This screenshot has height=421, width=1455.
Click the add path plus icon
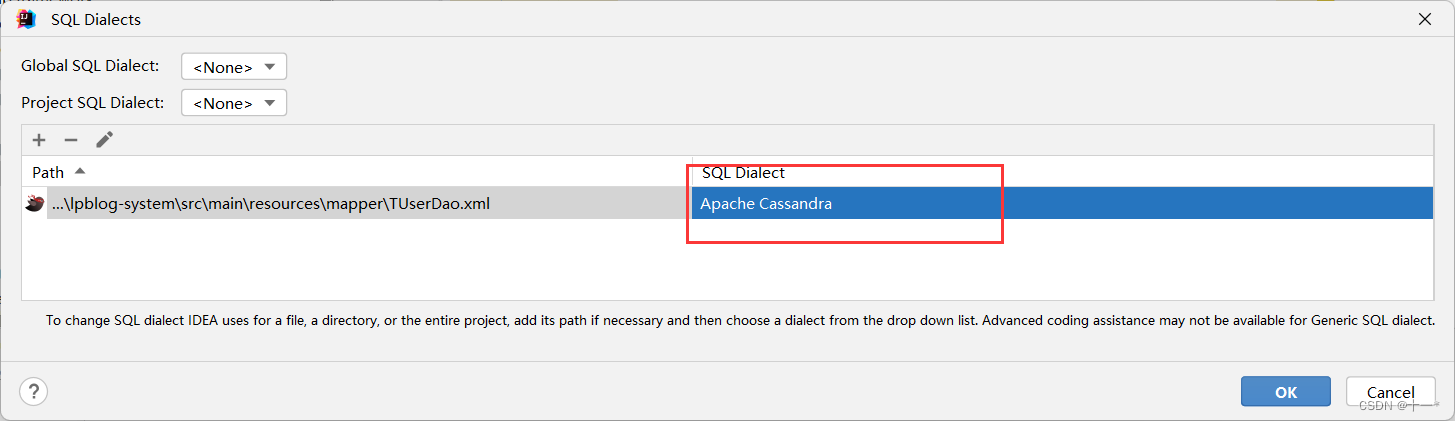pos(39,140)
